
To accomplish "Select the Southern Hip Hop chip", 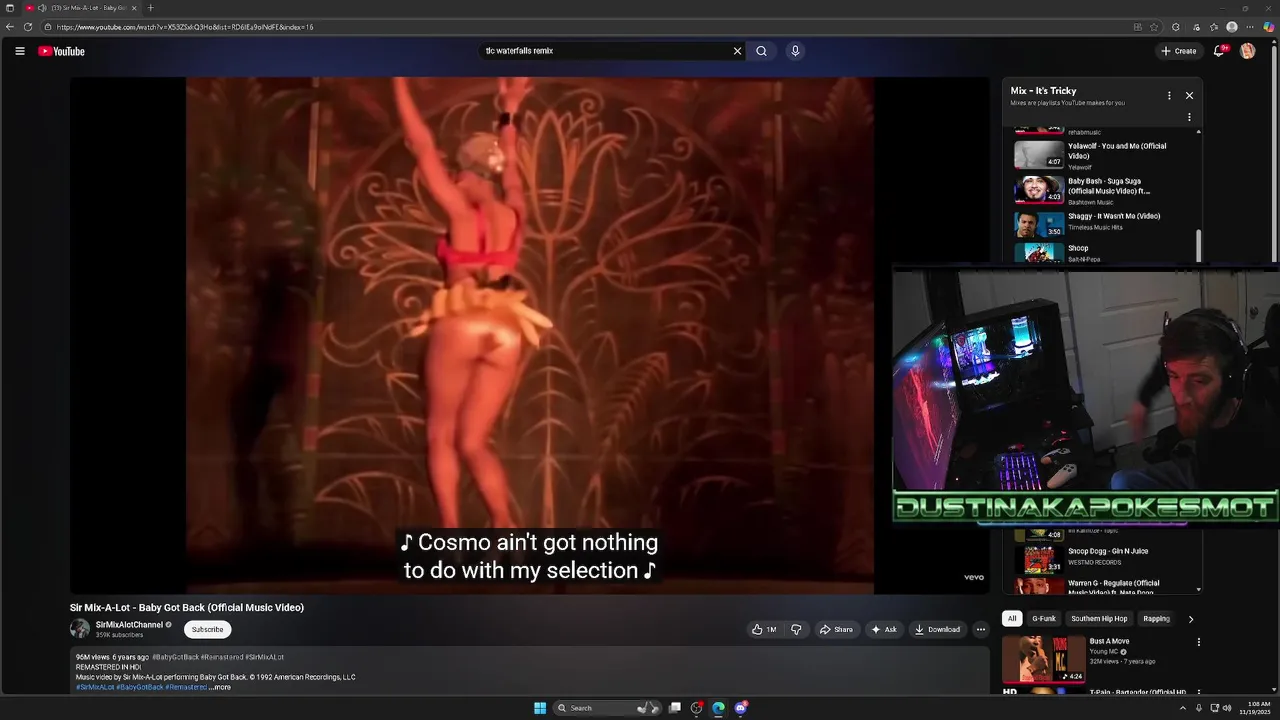I will tap(1099, 619).
